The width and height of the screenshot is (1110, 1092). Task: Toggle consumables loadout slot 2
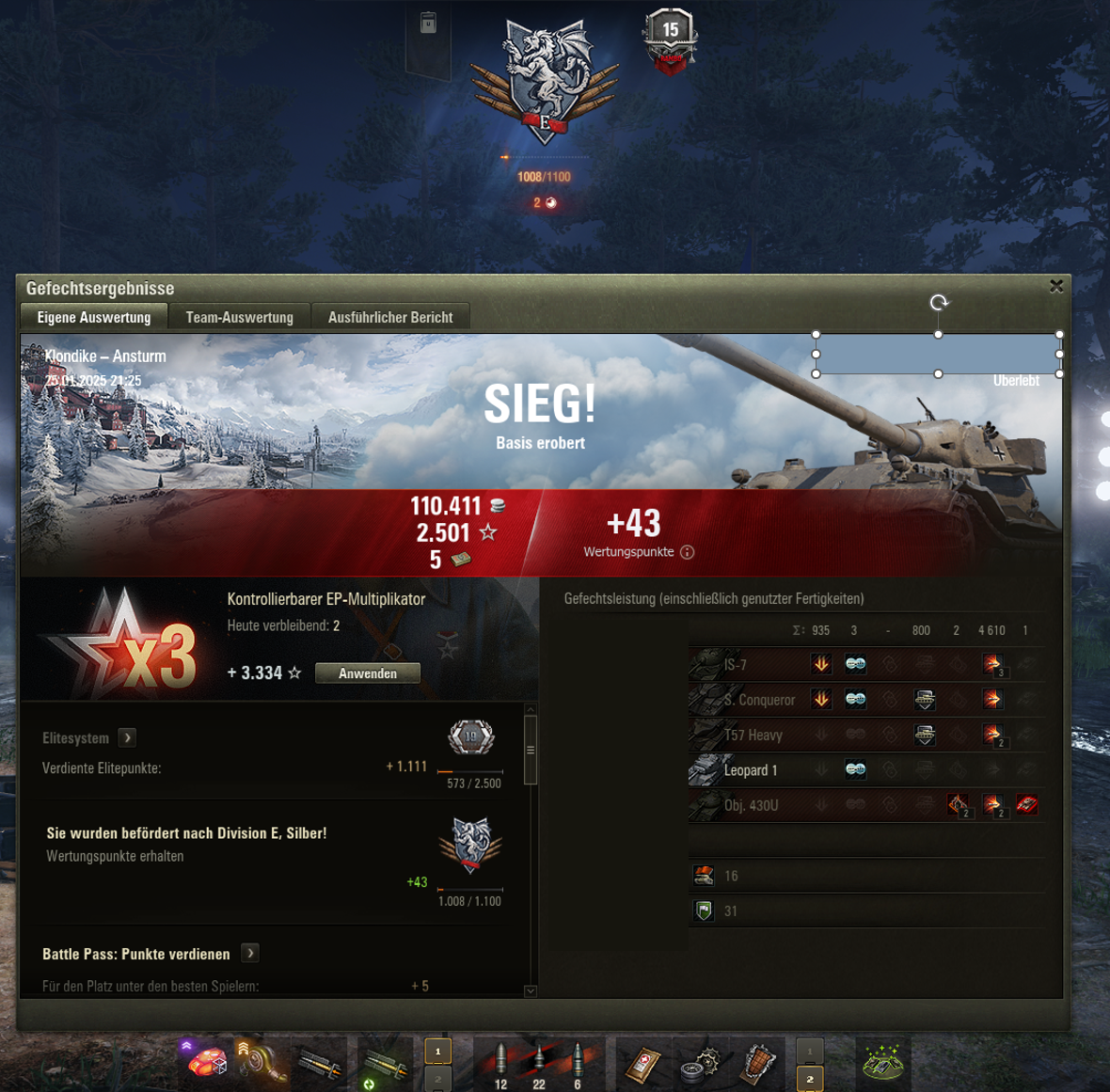coord(810,1079)
